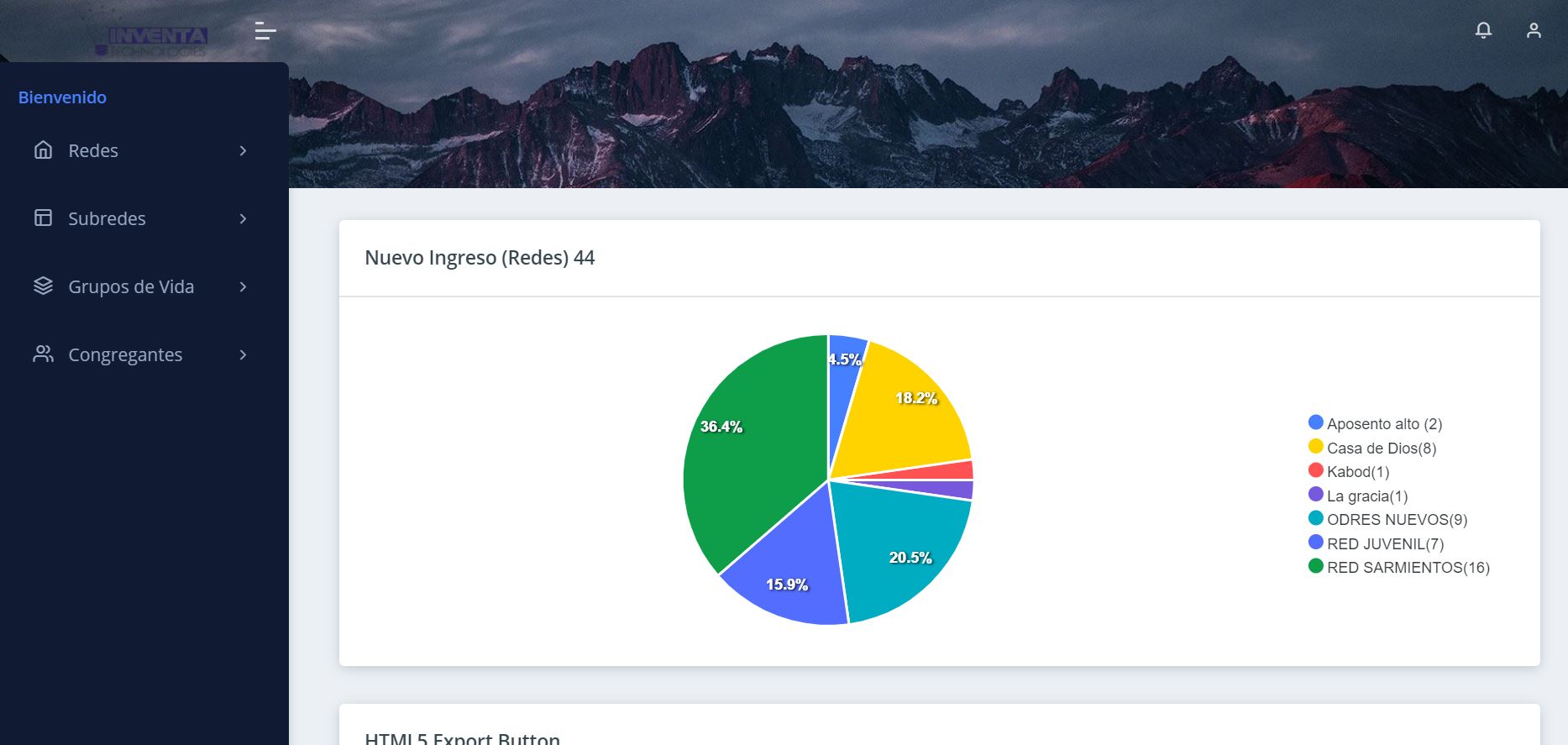Click the Grupos de Vida layers icon
The height and width of the screenshot is (745, 1568).
(43, 286)
